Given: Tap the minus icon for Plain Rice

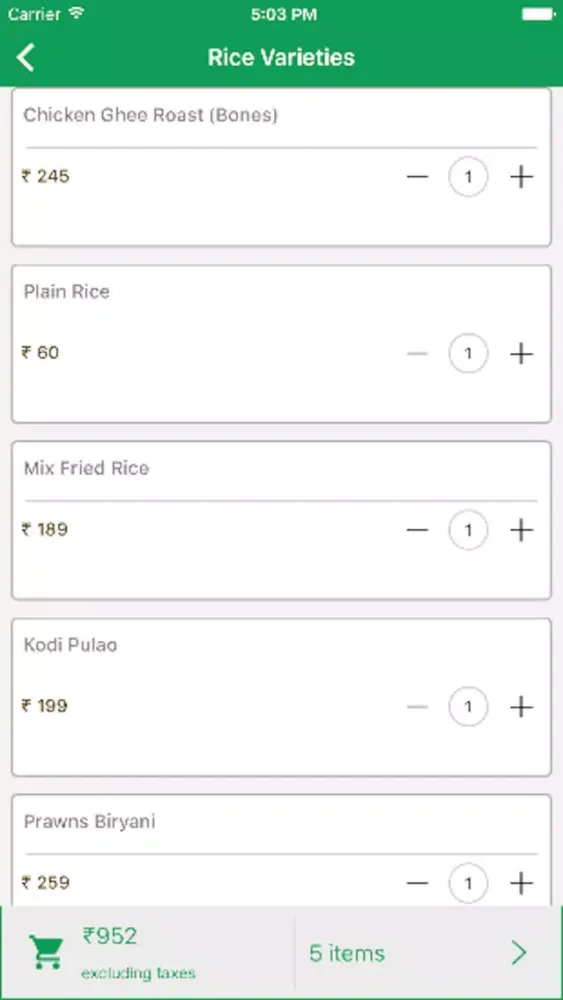Looking at the screenshot, I should pyautogui.click(x=417, y=353).
